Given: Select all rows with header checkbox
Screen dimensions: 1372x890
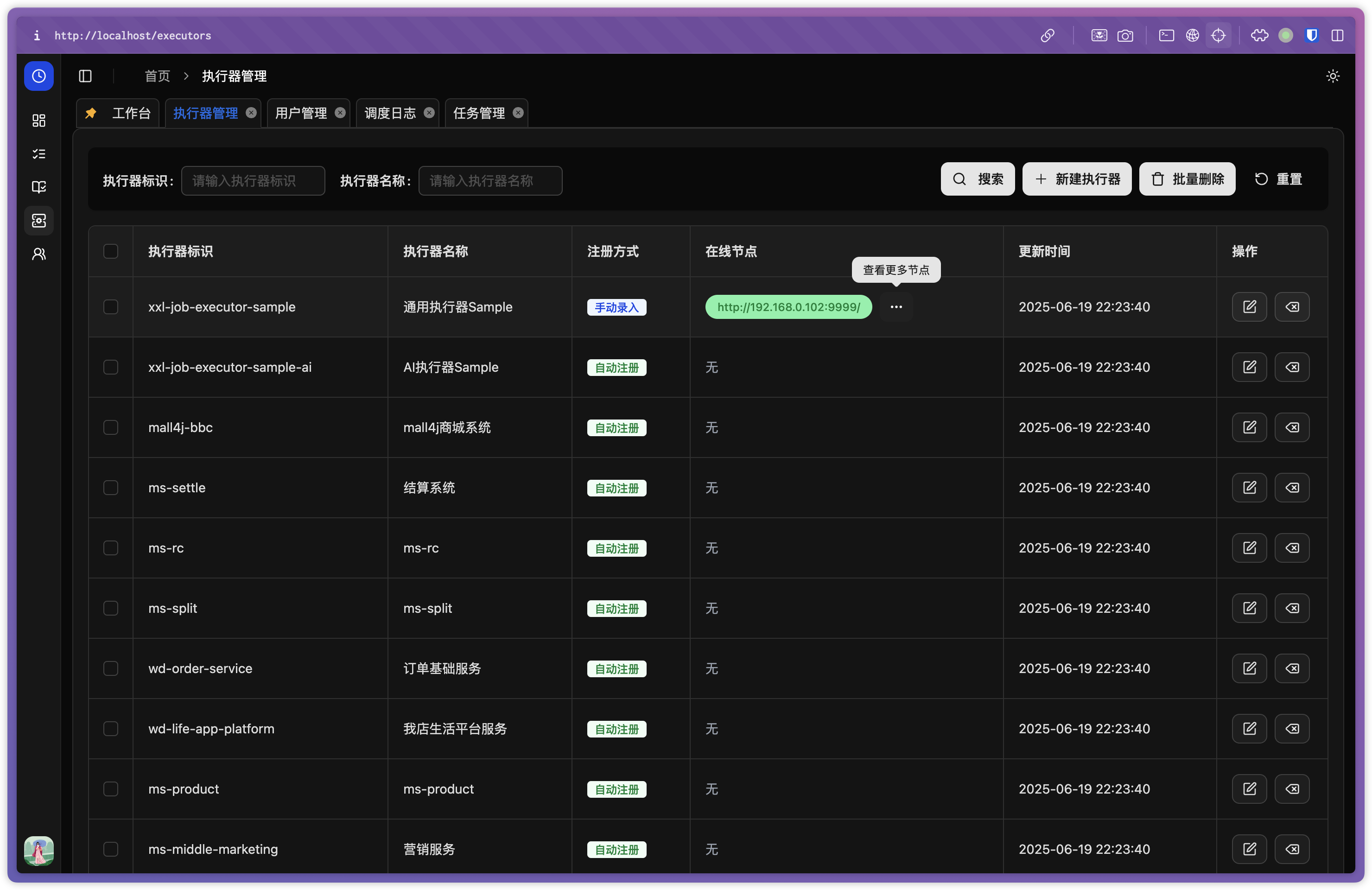Looking at the screenshot, I should click(x=111, y=251).
